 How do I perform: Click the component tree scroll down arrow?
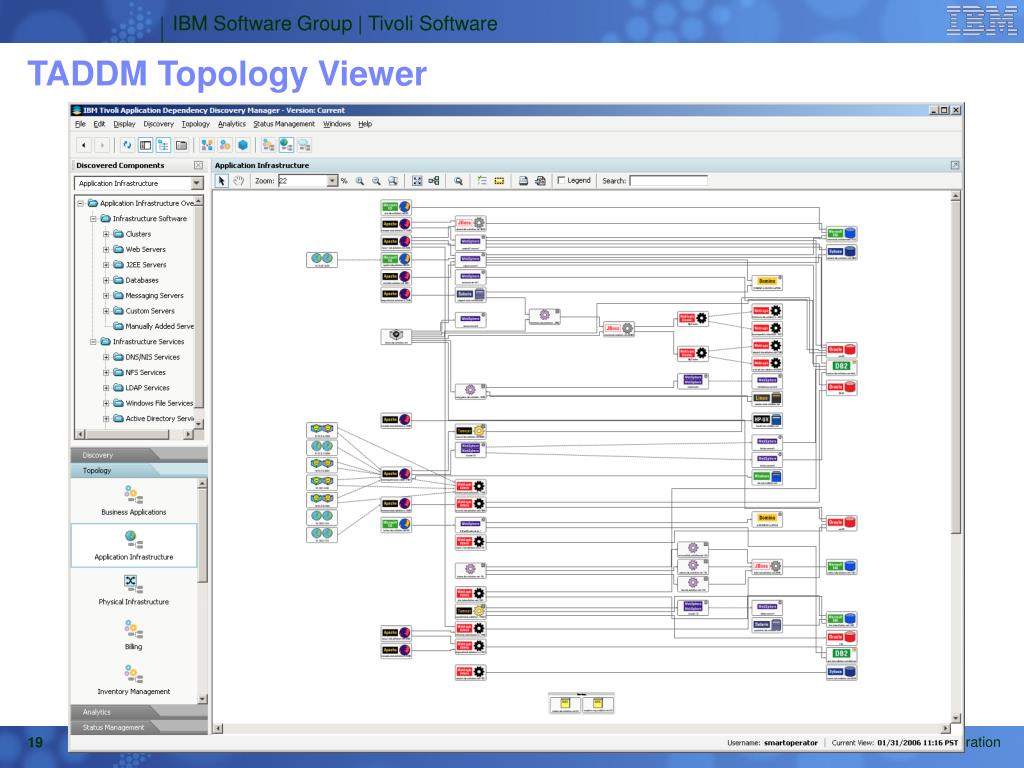[x=199, y=423]
